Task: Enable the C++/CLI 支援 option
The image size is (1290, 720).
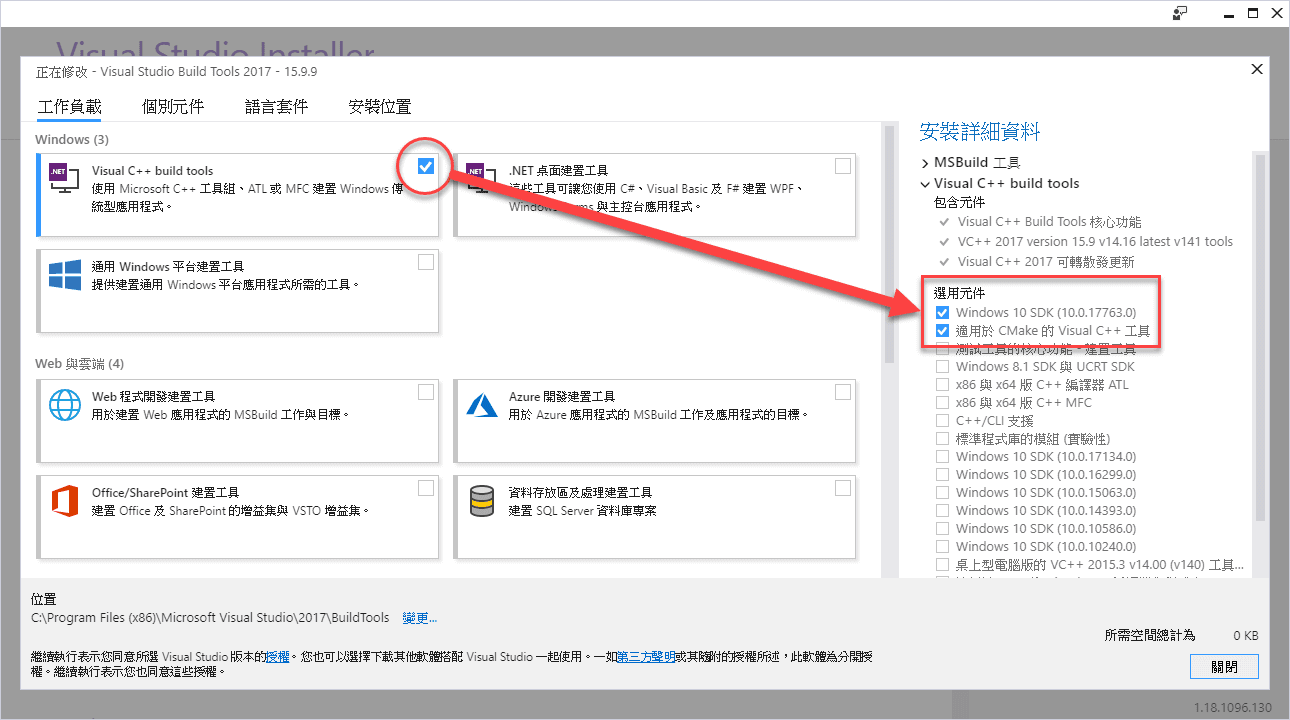Action: tap(942, 420)
